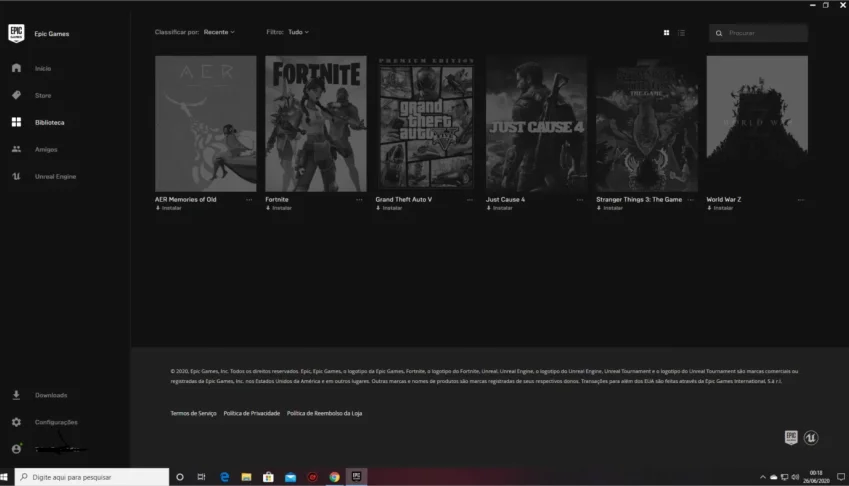Click the user account avatar icon
Screen dimensions: 849x486
pos(16,449)
